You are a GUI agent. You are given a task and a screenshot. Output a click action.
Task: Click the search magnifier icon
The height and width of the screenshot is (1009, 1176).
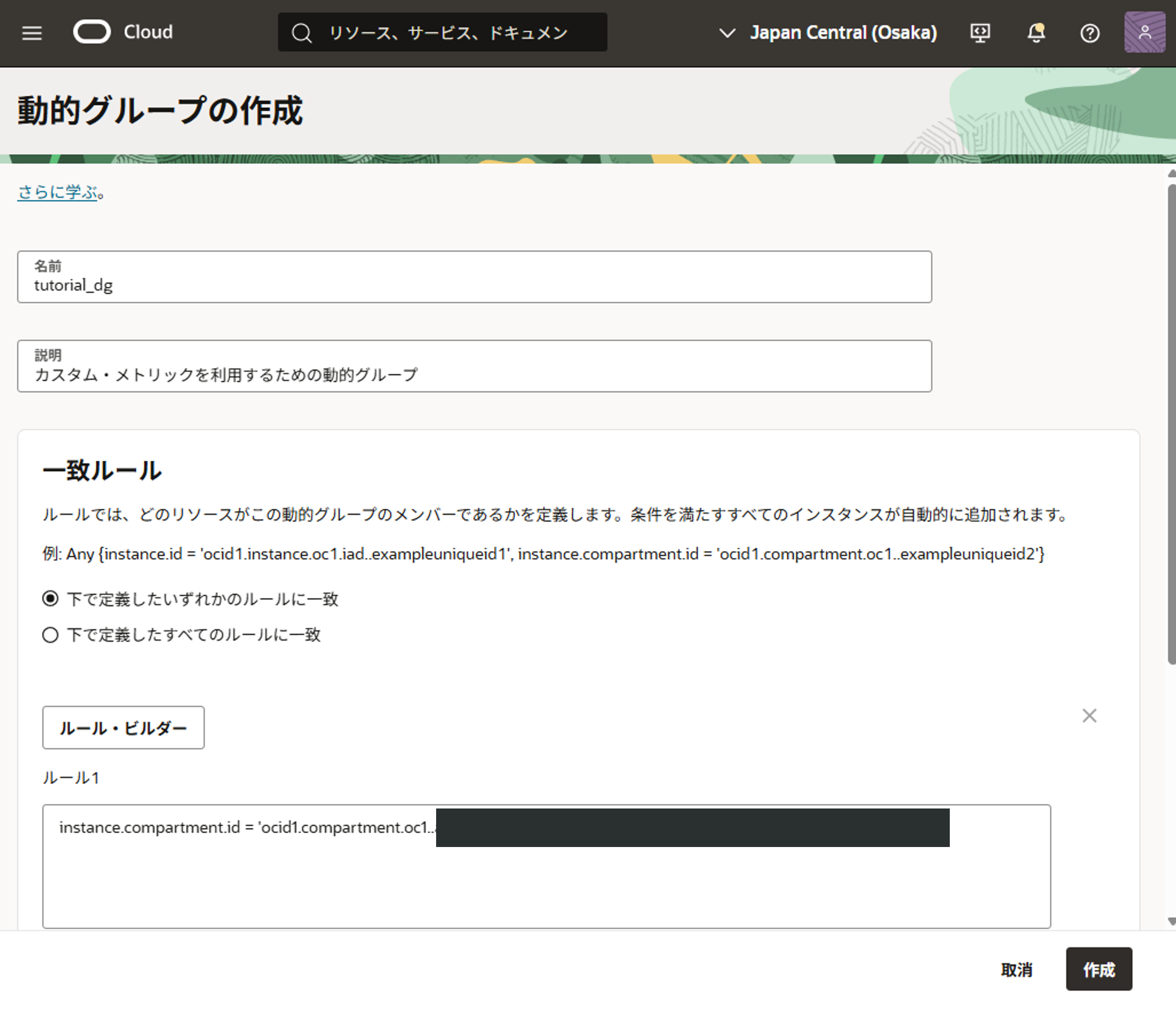301,33
